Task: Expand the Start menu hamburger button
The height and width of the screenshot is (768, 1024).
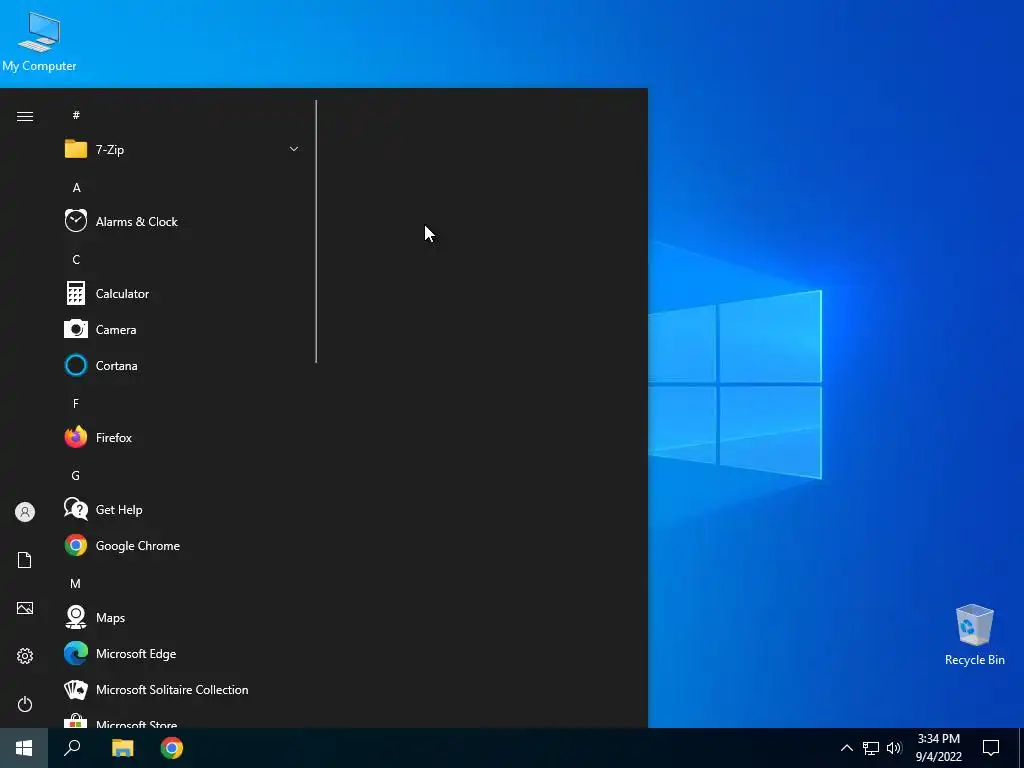Action: 25,116
